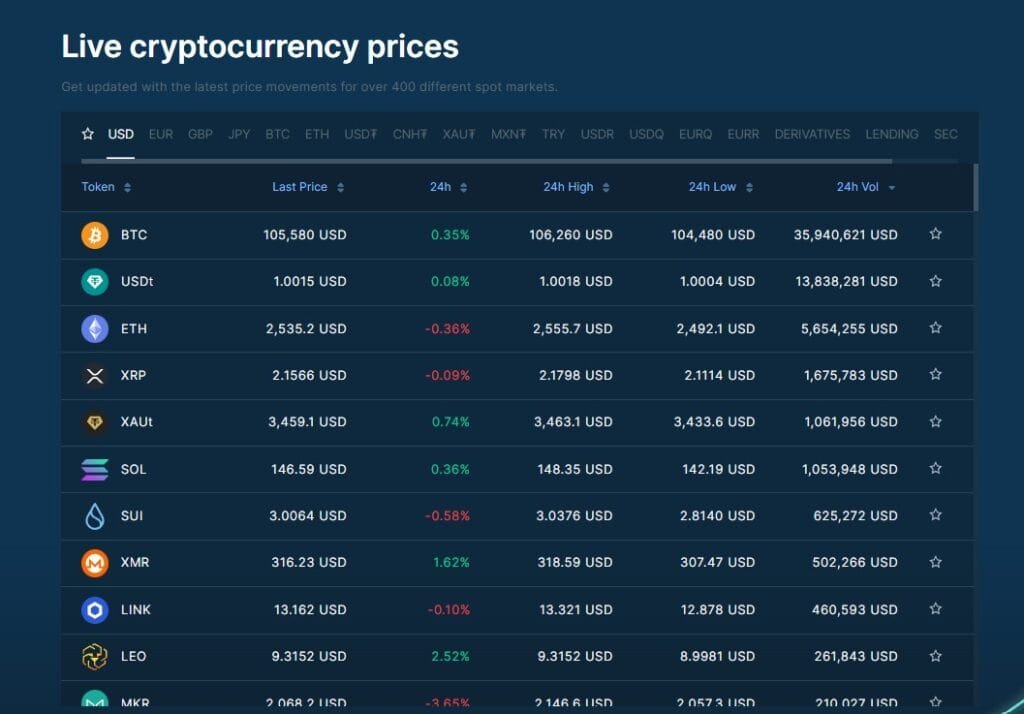1024x714 pixels.
Task: Open the USDQ market tab
Action: tap(646, 135)
